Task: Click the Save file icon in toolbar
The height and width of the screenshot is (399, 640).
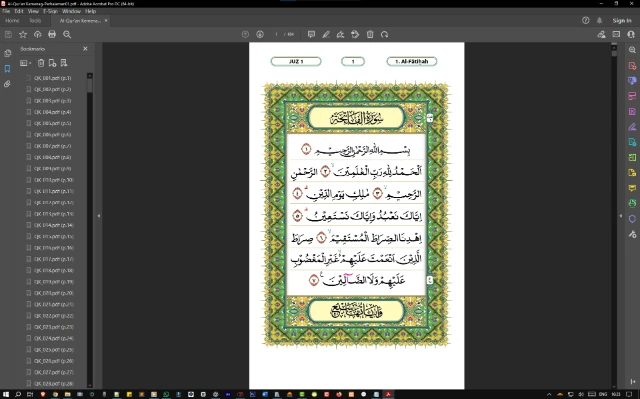Action: (x=8, y=35)
